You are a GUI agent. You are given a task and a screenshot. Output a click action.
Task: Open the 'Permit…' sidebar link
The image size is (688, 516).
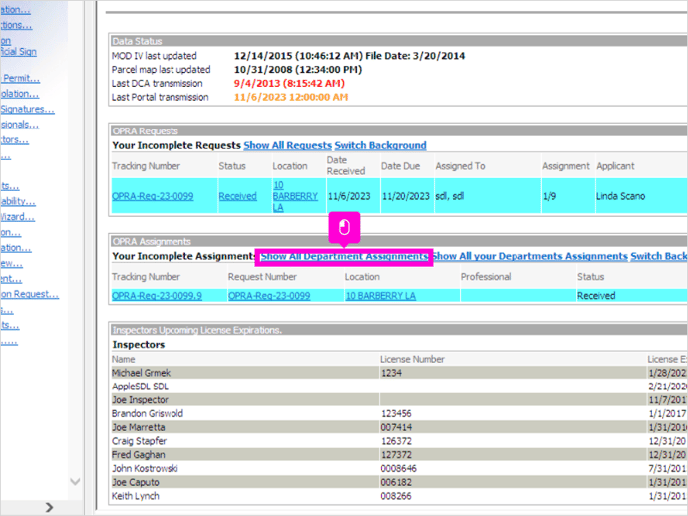click(x=21, y=79)
